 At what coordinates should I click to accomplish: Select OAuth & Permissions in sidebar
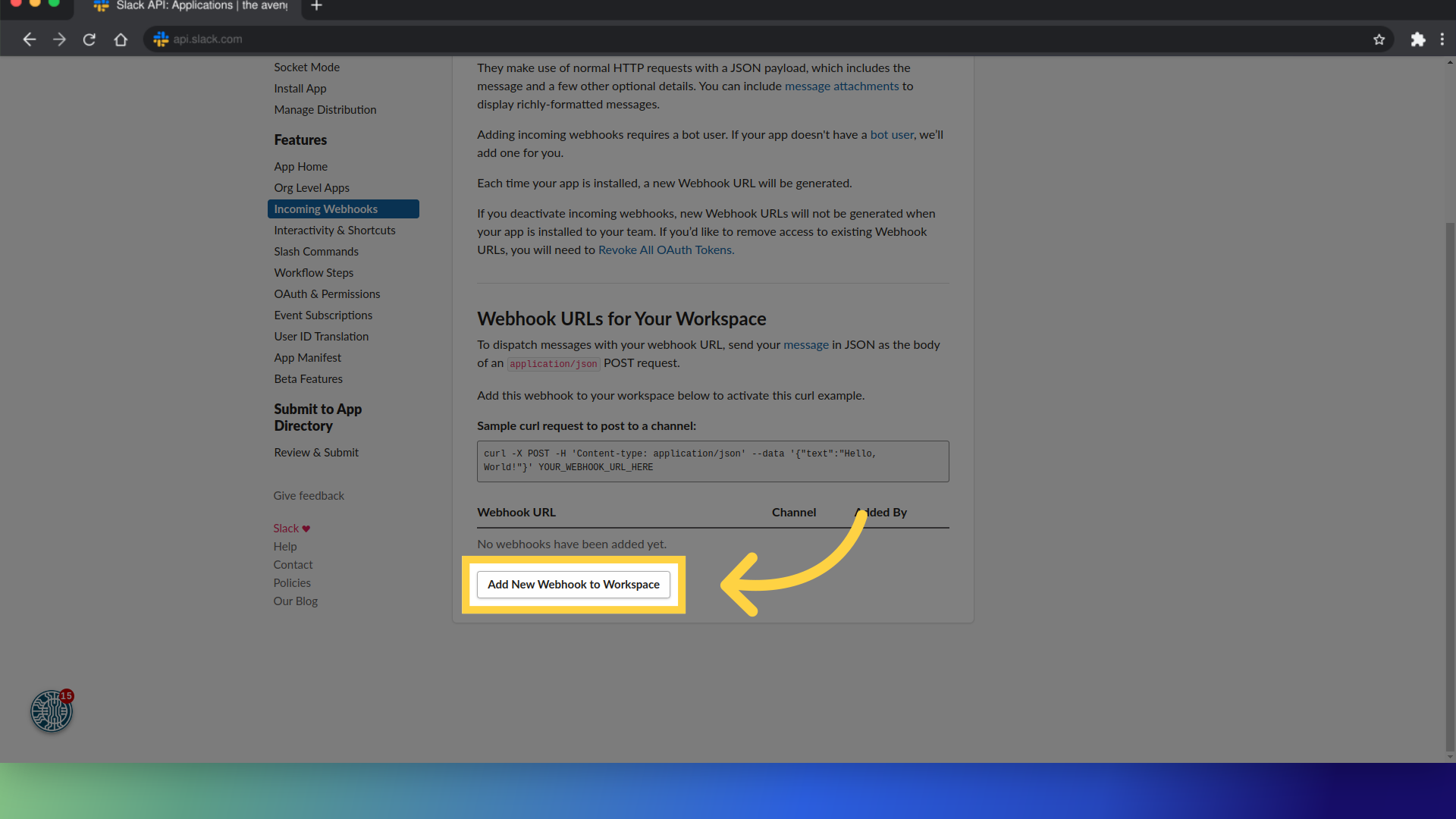(327, 294)
